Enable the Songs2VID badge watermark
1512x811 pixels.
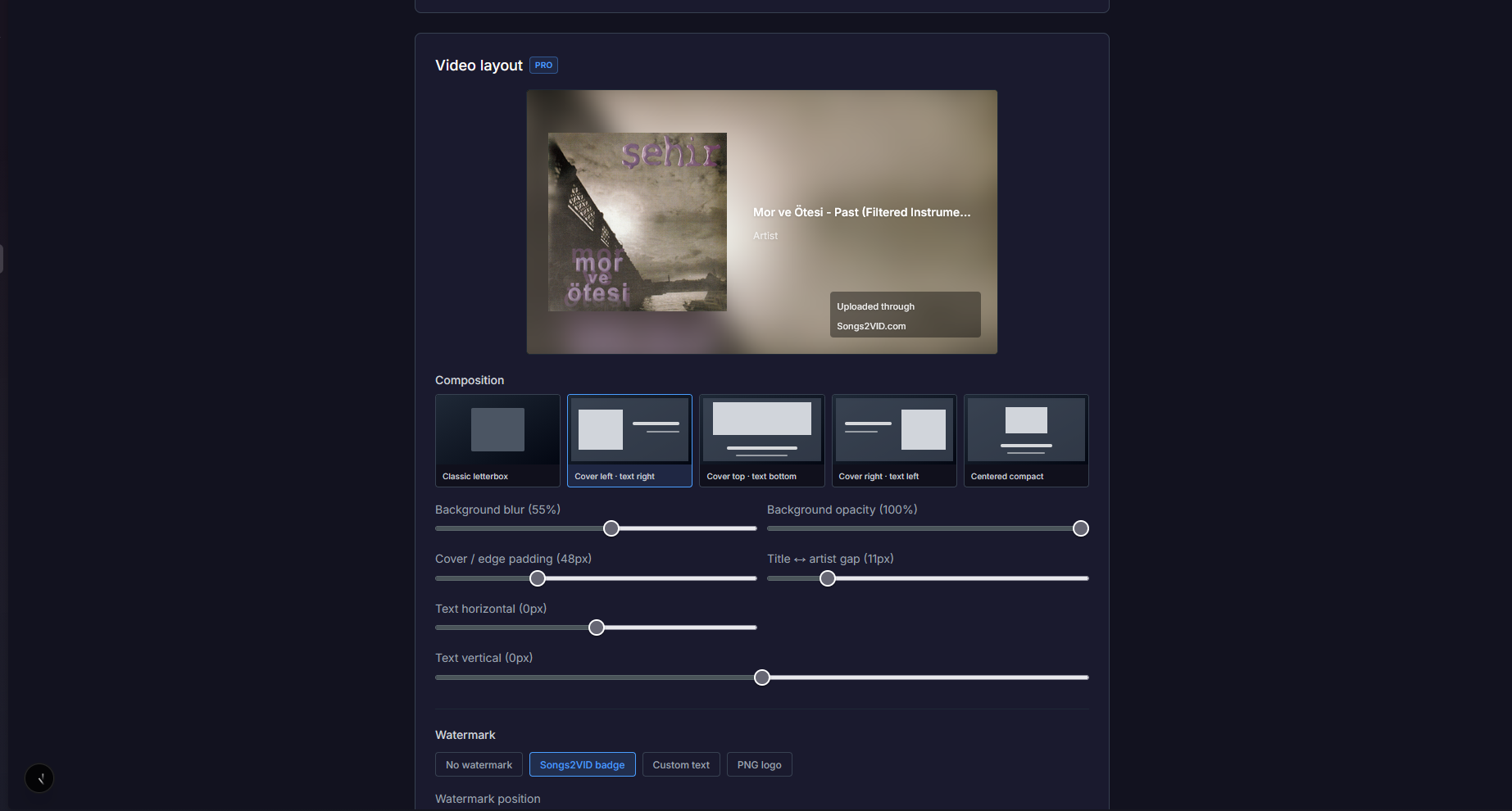582,765
